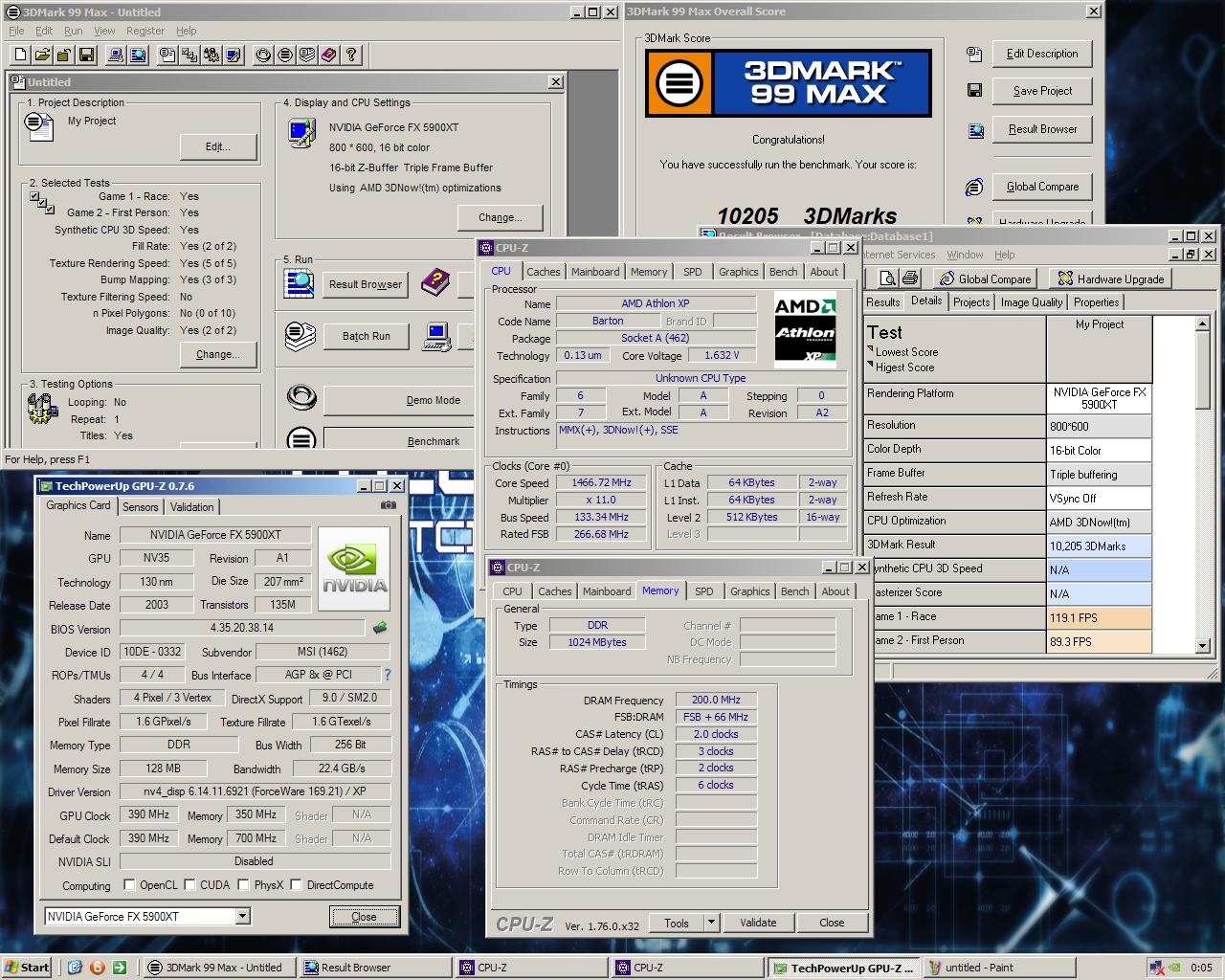Click the batch run stack icon in 3DMark toolbar
The height and width of the screenshot is (980, 1225).
click(x=307, y=56)
